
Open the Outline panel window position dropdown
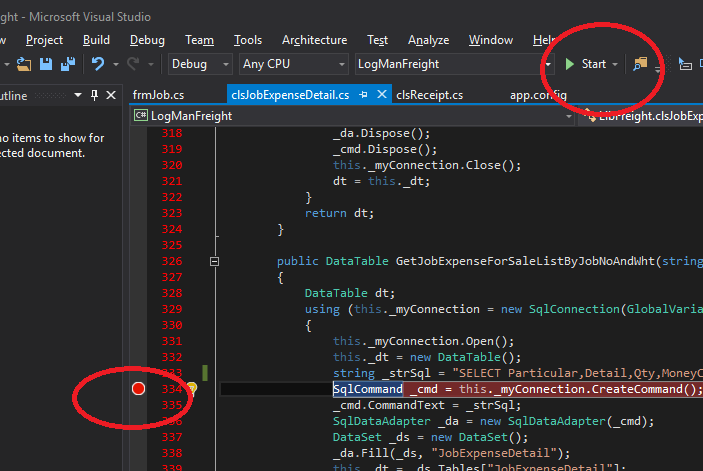point(78,95)
